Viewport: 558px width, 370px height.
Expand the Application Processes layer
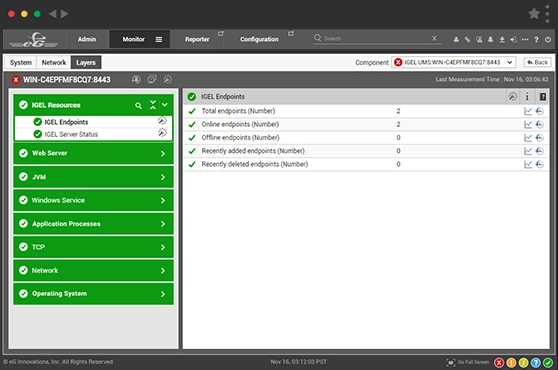(x=163, y=224)
